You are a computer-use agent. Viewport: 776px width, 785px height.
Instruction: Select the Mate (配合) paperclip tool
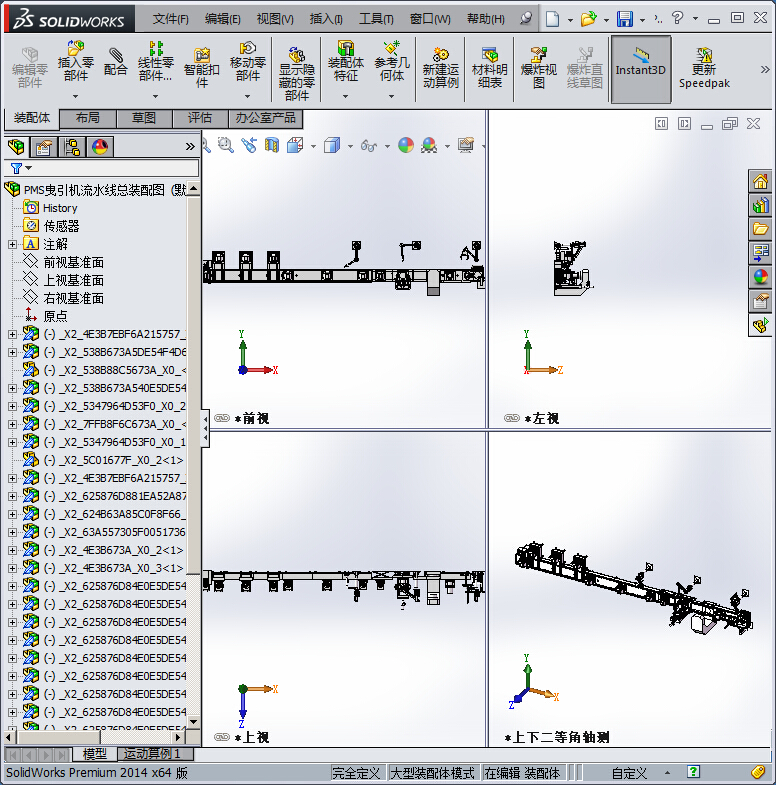point(116,62)
